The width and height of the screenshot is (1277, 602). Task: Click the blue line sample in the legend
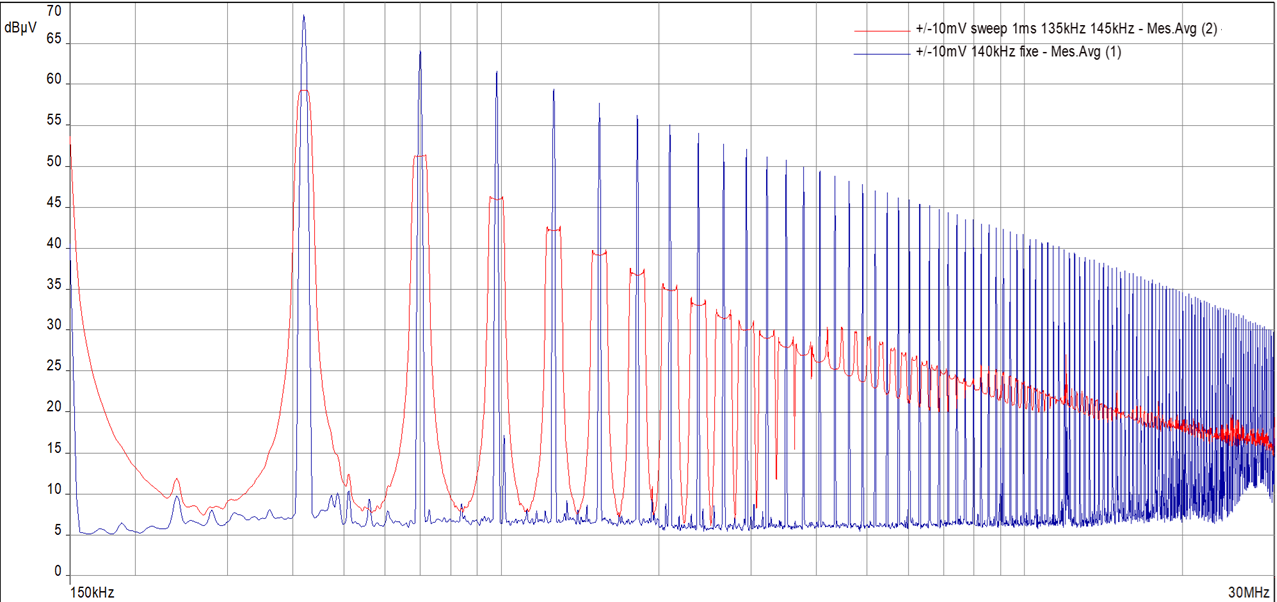coord(882,54)
